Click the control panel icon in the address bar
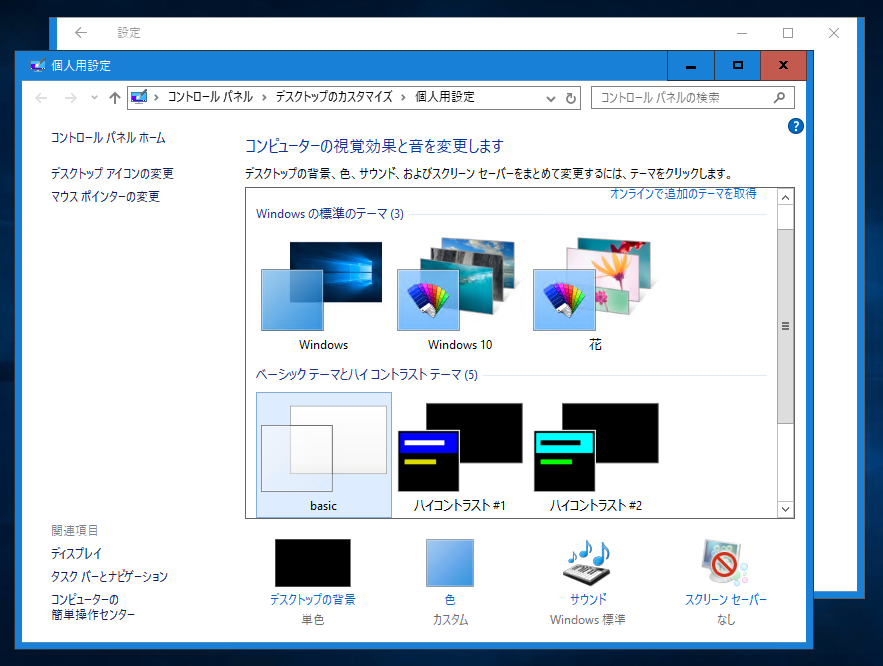This screenshot has height=666, width=883. coord(139,97)
